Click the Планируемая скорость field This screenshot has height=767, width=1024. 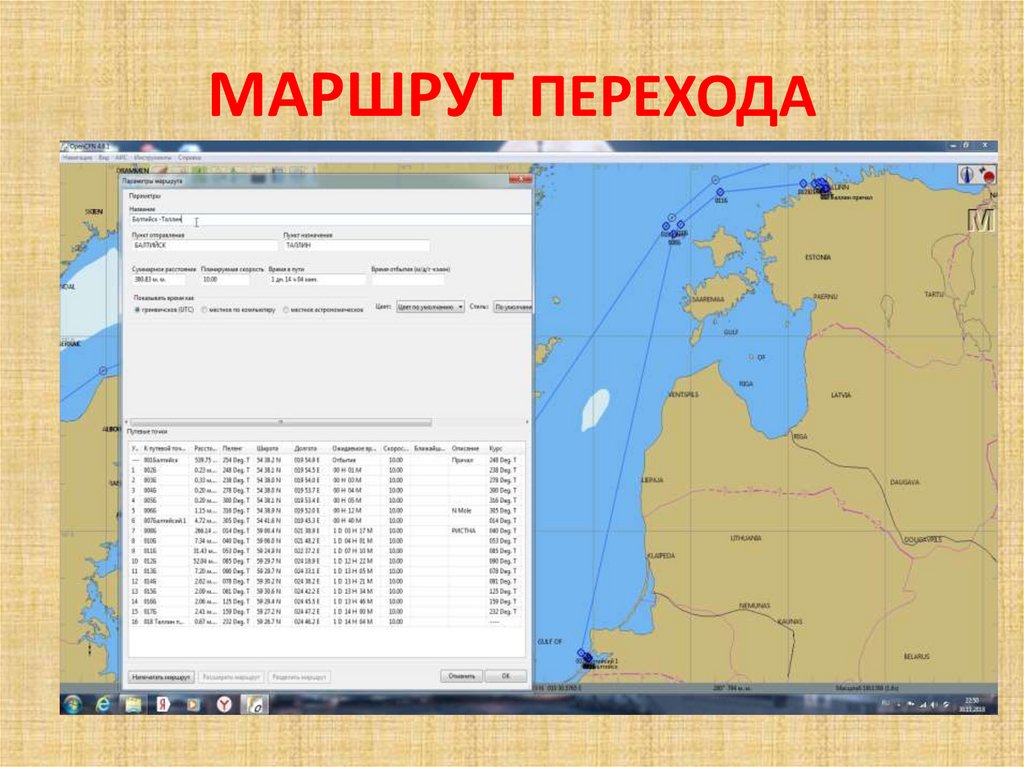(x=225, y=280)
